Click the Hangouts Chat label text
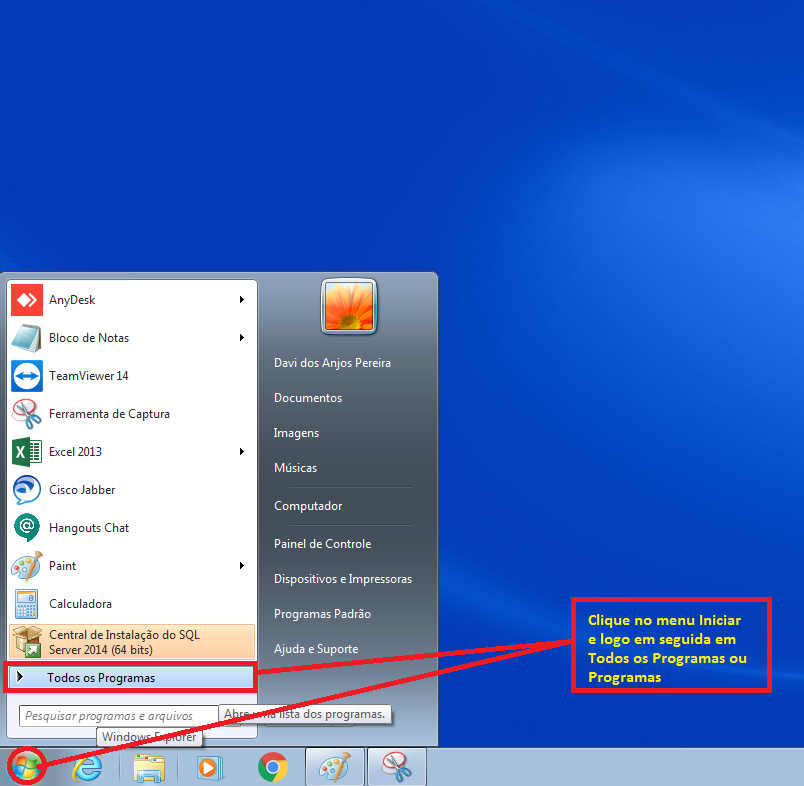The height and width of the screenshot is (786, 804). coord(89,528)
